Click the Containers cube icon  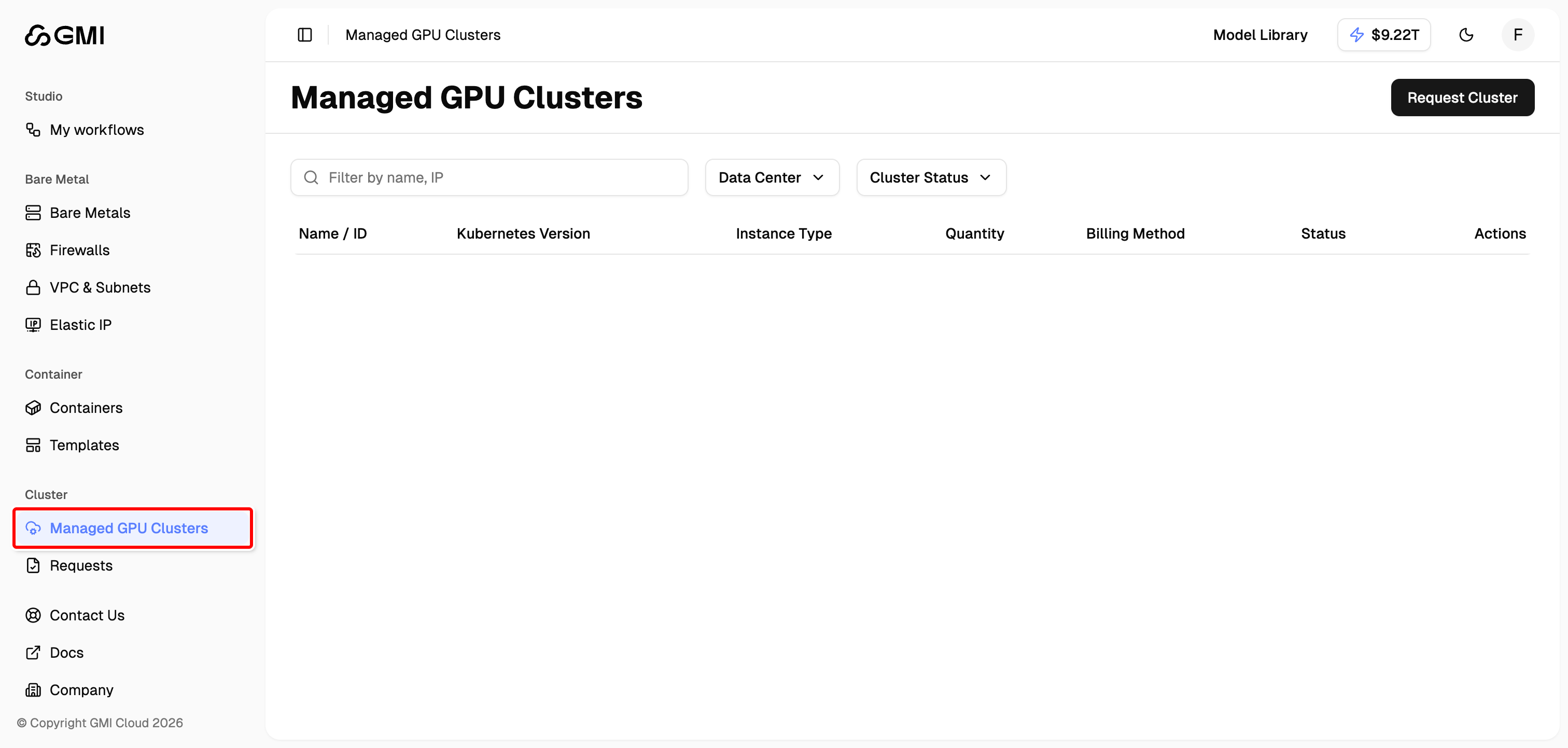(34, 408)
